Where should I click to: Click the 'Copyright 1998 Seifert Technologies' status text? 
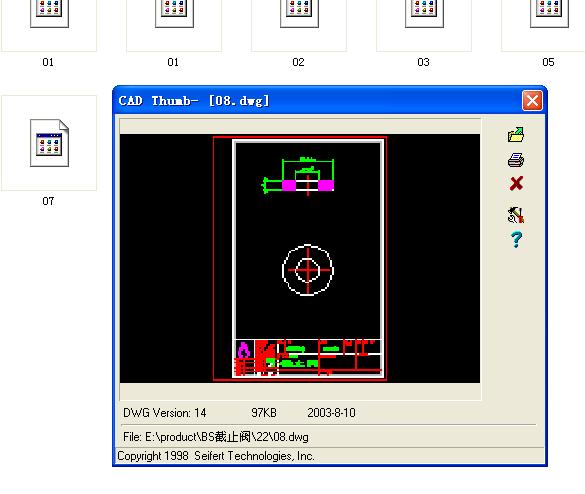point(216,456)
